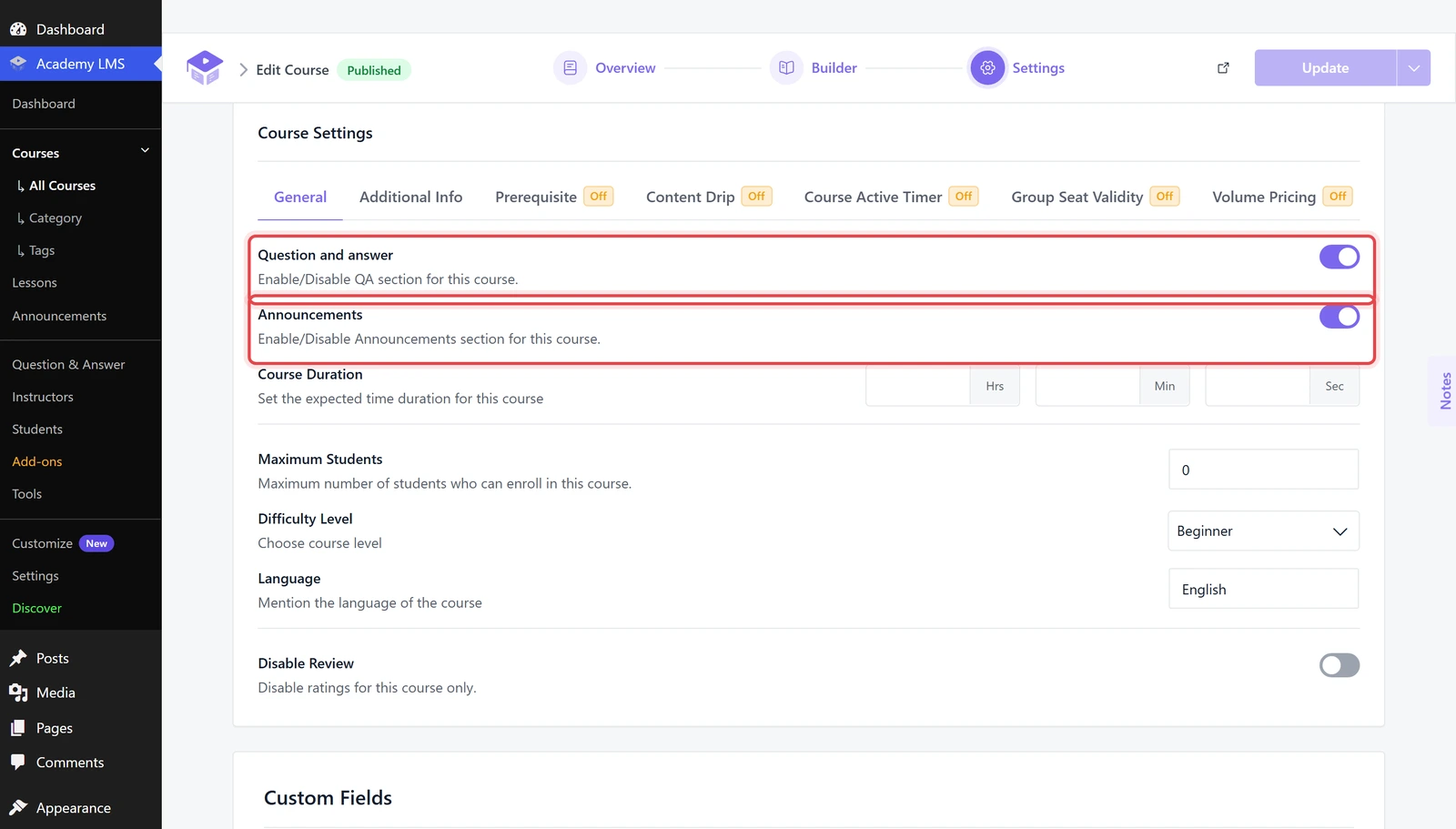Click the Language input field
The height and width of the screenshot is (829, 1456).
(x=1263, y=589)
